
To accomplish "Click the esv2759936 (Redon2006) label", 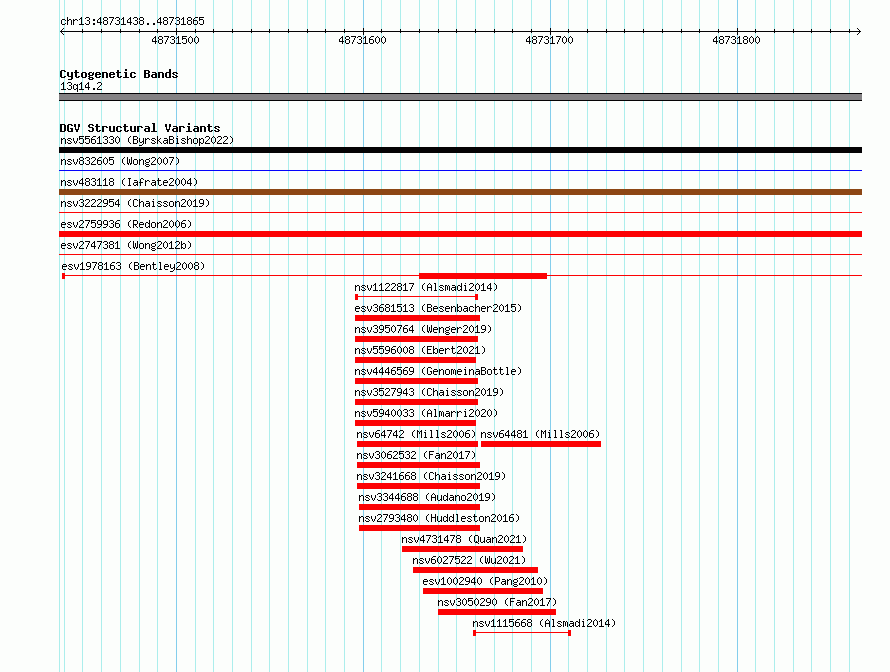I will coord(126,224).
